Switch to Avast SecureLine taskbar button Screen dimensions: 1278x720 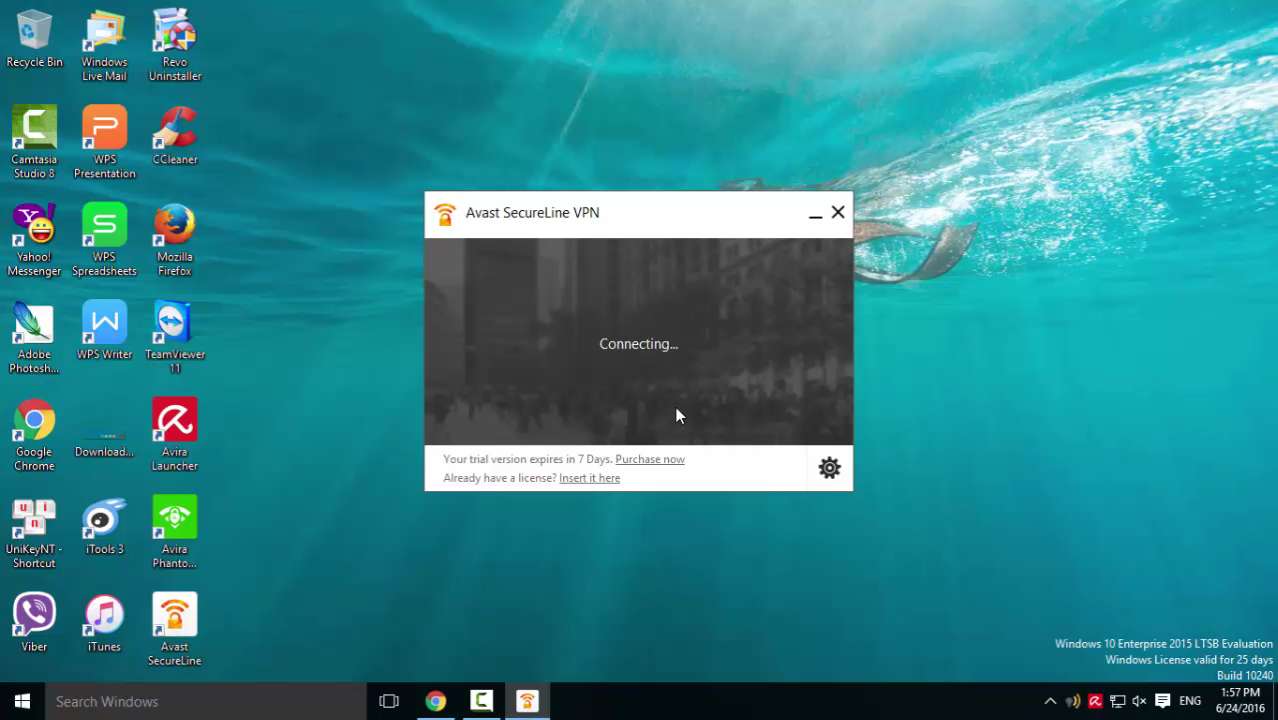527,701
